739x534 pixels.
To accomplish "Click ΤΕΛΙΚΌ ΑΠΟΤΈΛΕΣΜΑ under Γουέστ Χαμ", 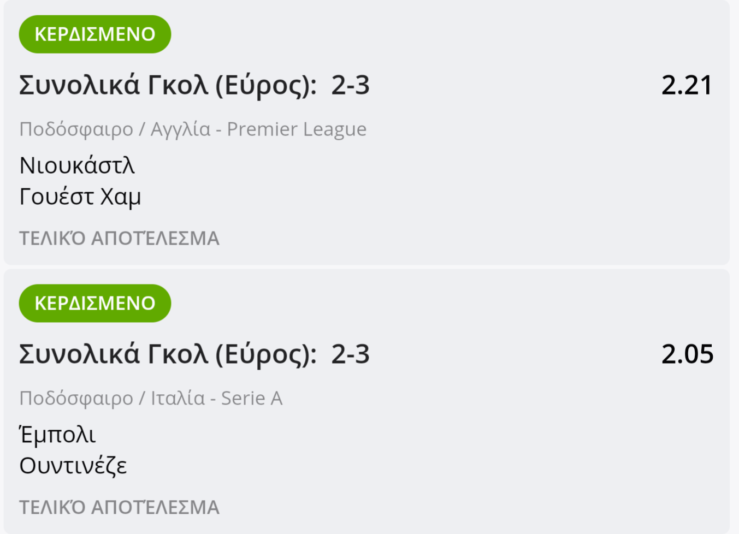I will point(119,238).
